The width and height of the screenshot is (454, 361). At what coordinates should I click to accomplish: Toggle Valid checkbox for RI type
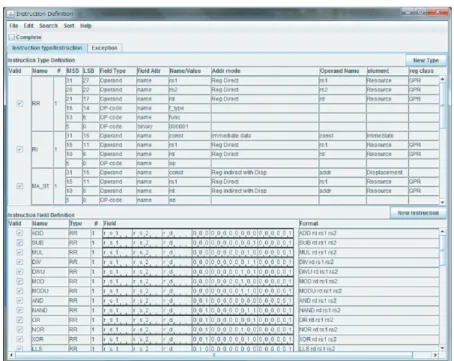pyautogui.click(x=20, y=149)
